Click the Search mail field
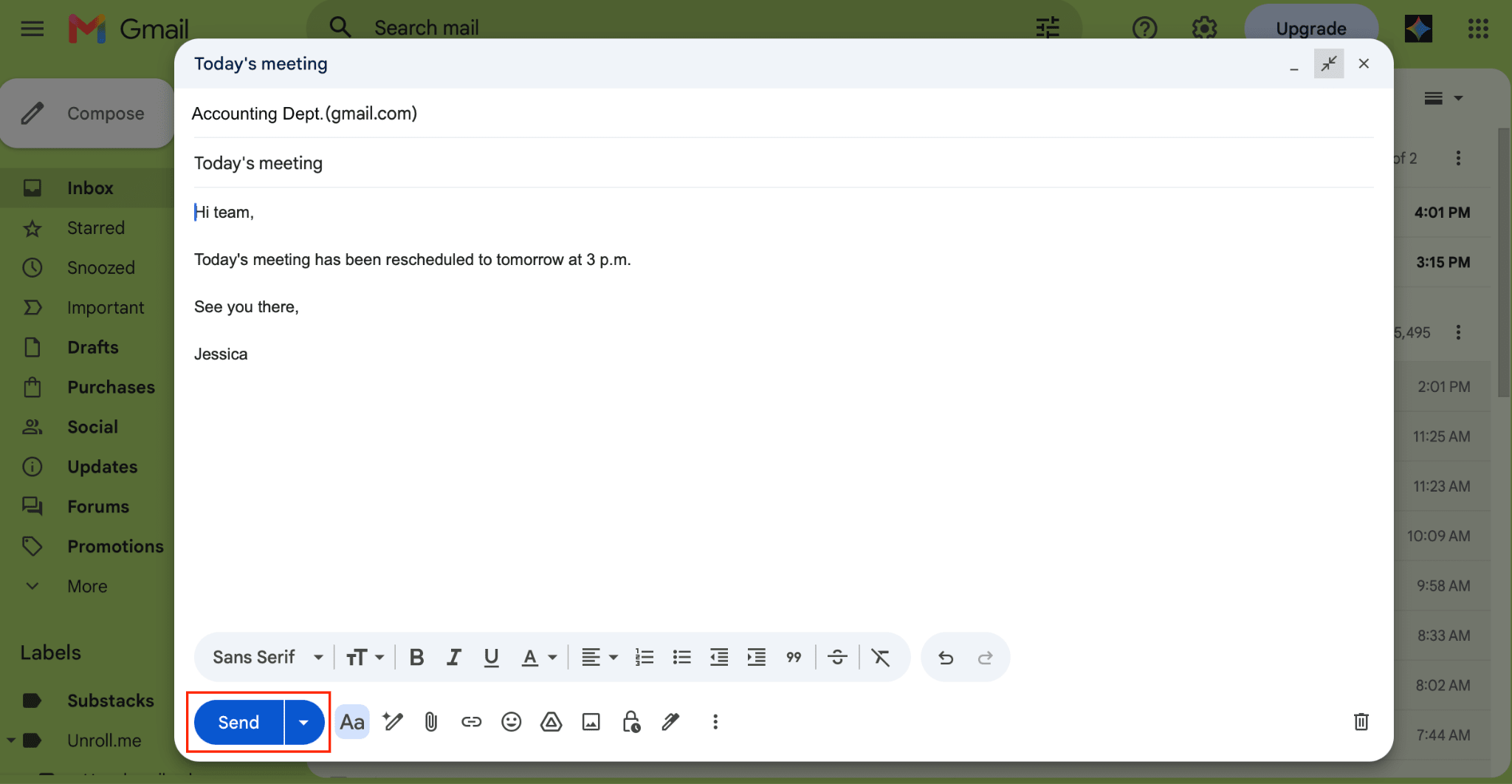The width and height of the screenshot is (1512, 784). [694, 28]
